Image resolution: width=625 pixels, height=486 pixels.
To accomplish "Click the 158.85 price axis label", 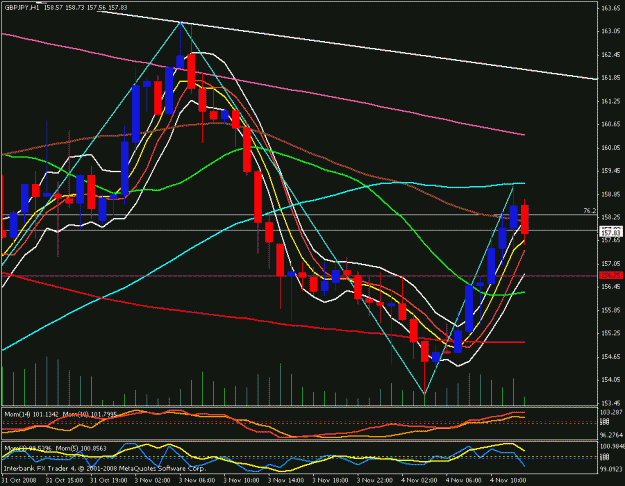I will (x=610, y=194).
